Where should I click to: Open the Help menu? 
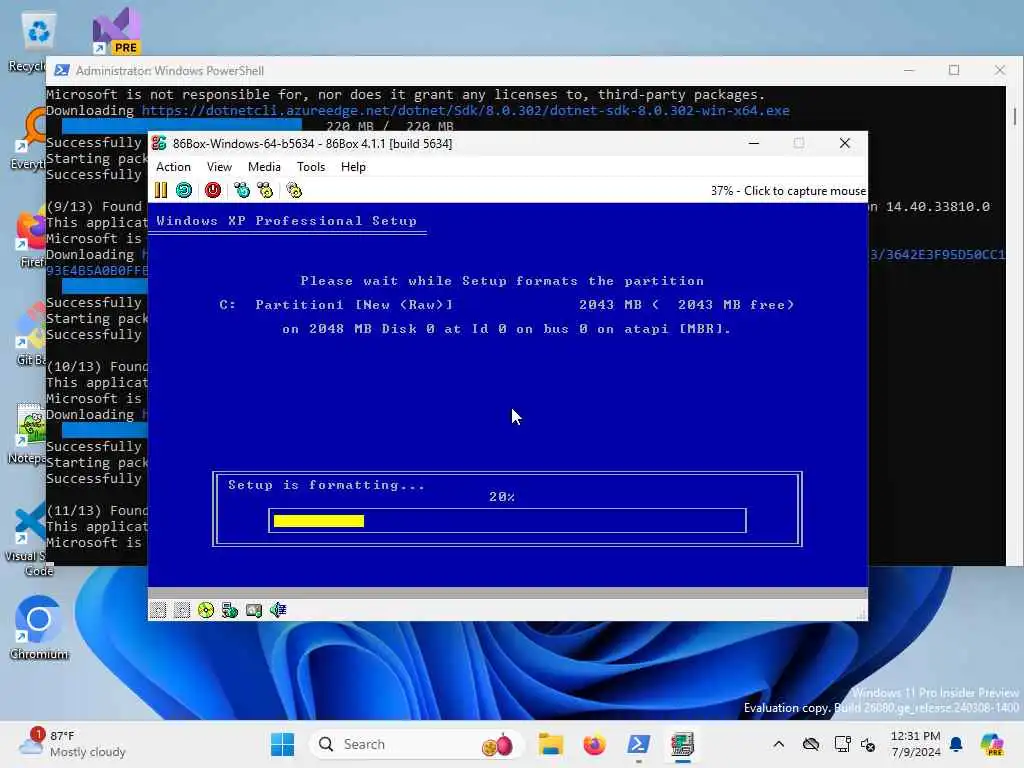pos(353,167)
